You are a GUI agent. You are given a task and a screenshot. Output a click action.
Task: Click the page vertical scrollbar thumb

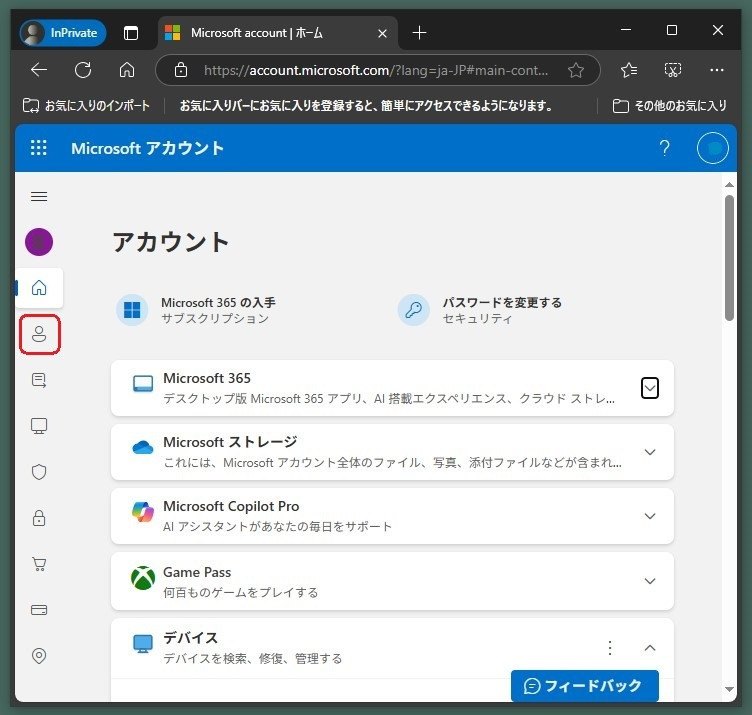(729, 258)
